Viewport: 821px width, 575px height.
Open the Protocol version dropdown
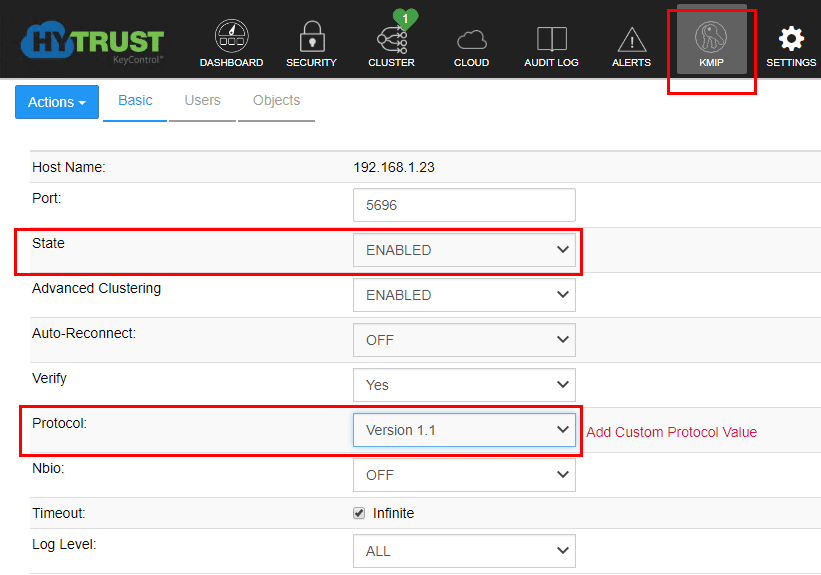(x=464, y=430)
